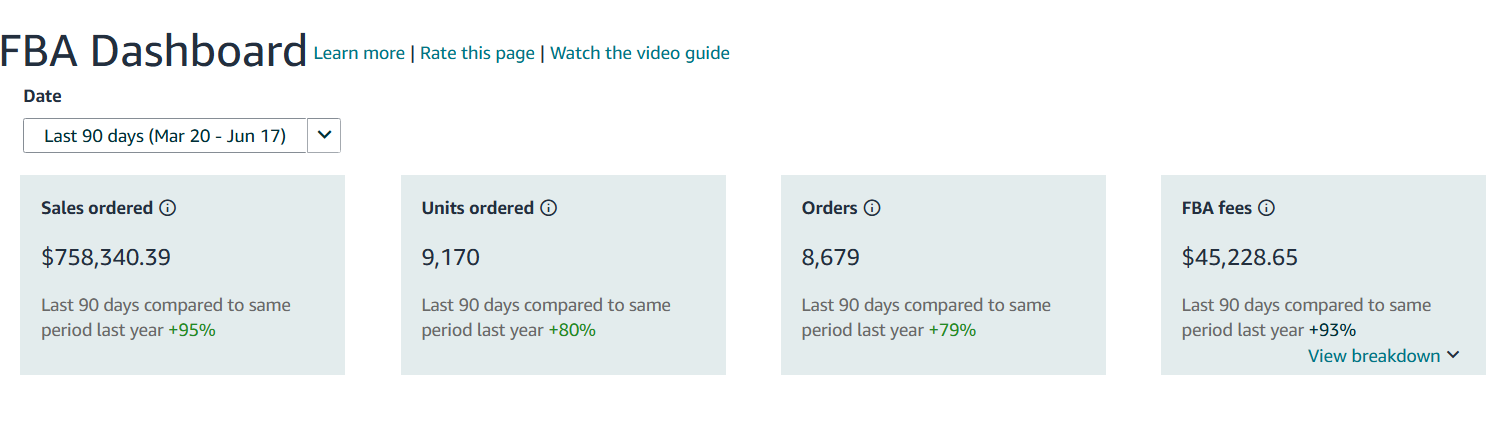Click the +80% units comparison figure

click(x=572, y=330)
